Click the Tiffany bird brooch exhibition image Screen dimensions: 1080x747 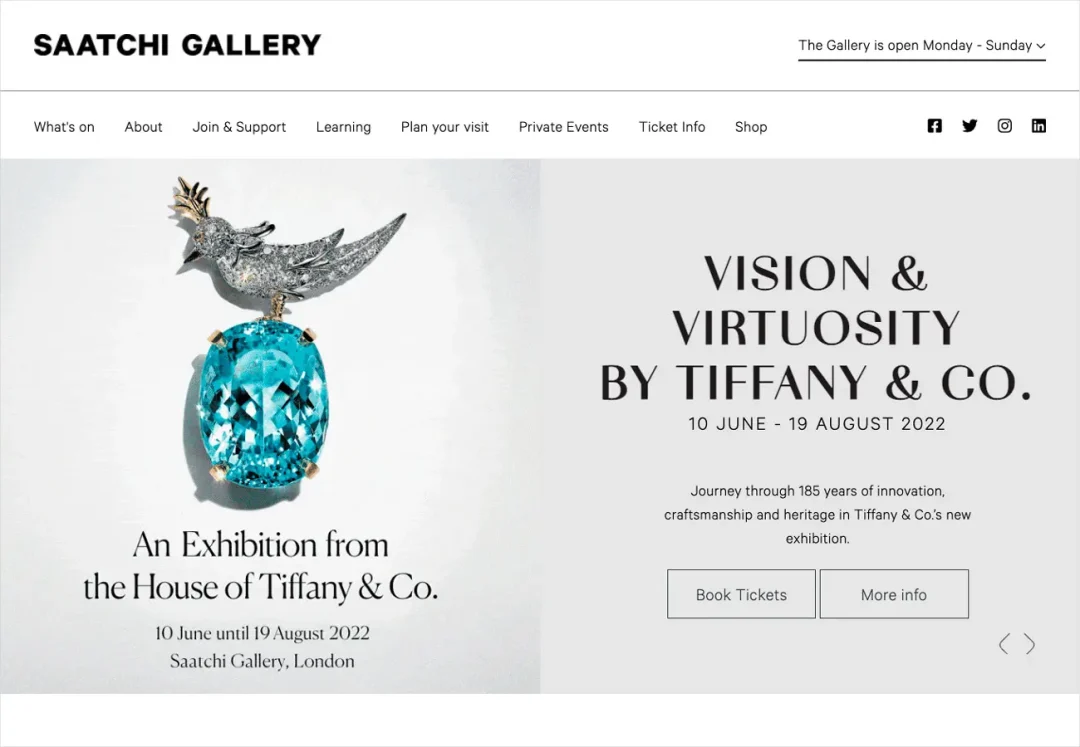click(270, 426)
